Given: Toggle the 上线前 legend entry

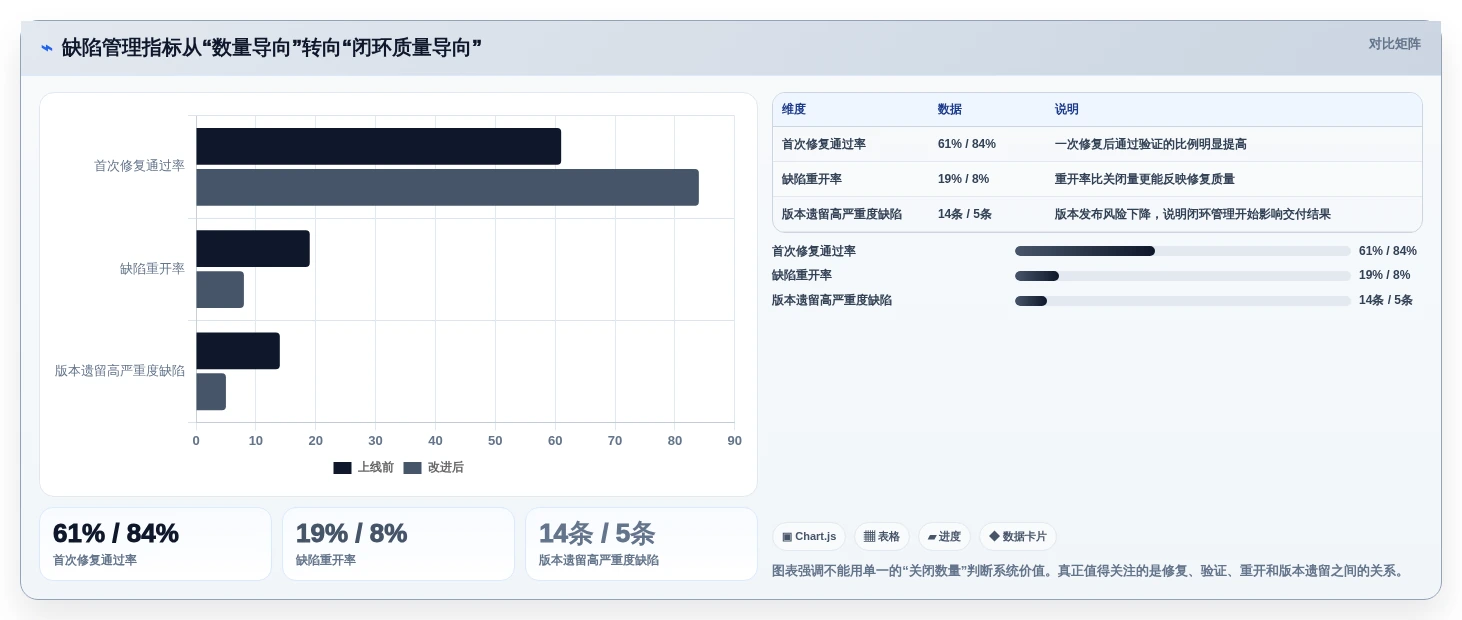Looking at the screenshot, I should 363,467.
